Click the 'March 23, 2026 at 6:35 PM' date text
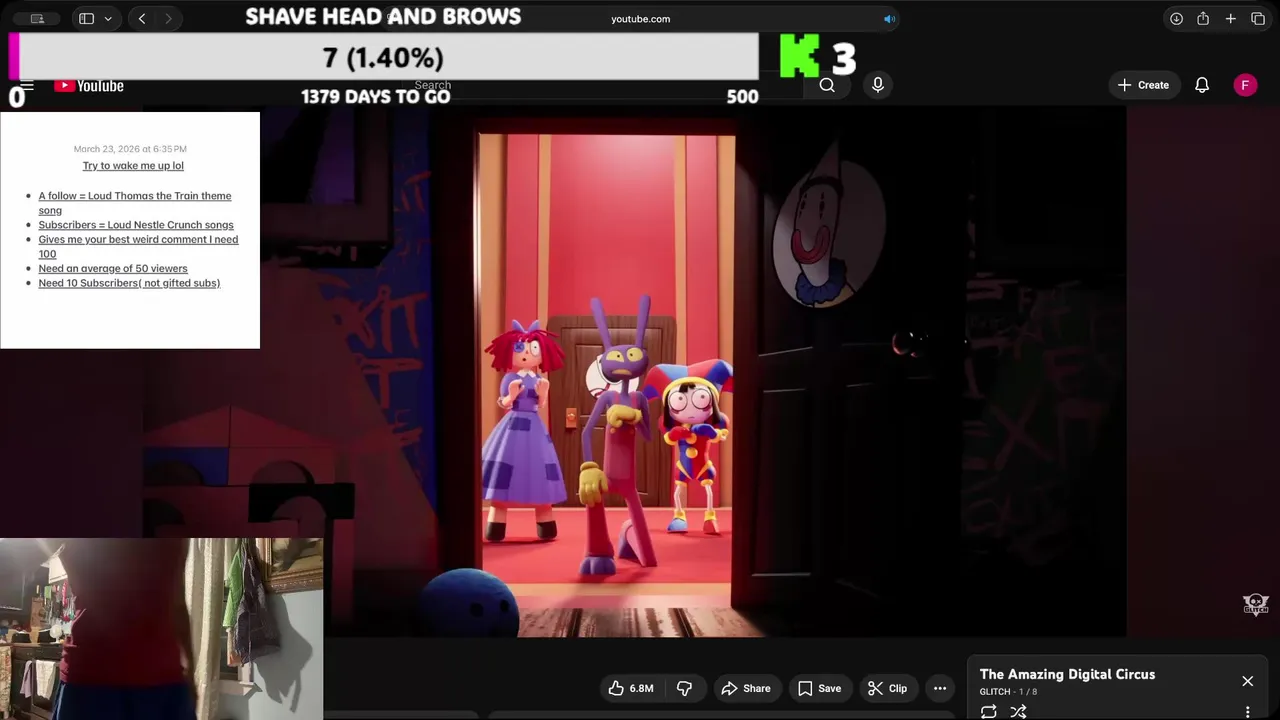Image resolution: width=1280 pixels, height=720 pixels. [x=130, y=149]
